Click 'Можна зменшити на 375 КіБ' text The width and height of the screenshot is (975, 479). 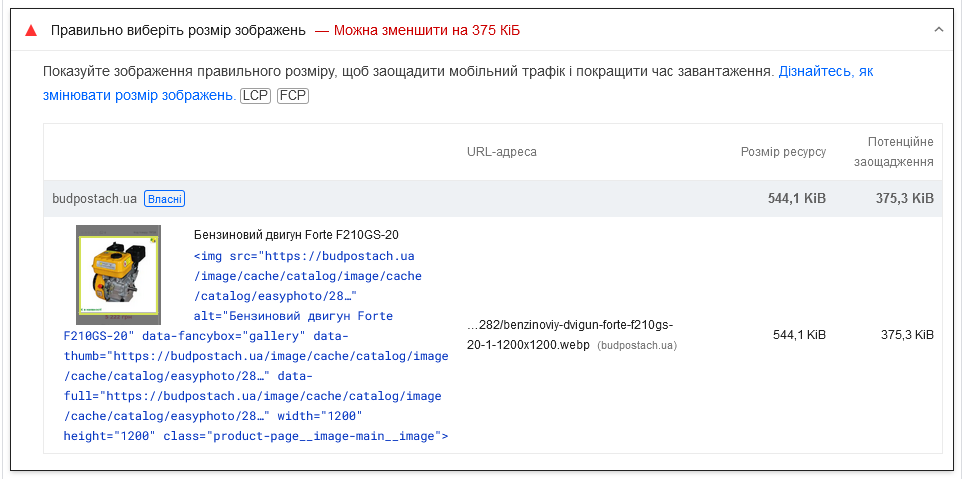click(427, 30)
